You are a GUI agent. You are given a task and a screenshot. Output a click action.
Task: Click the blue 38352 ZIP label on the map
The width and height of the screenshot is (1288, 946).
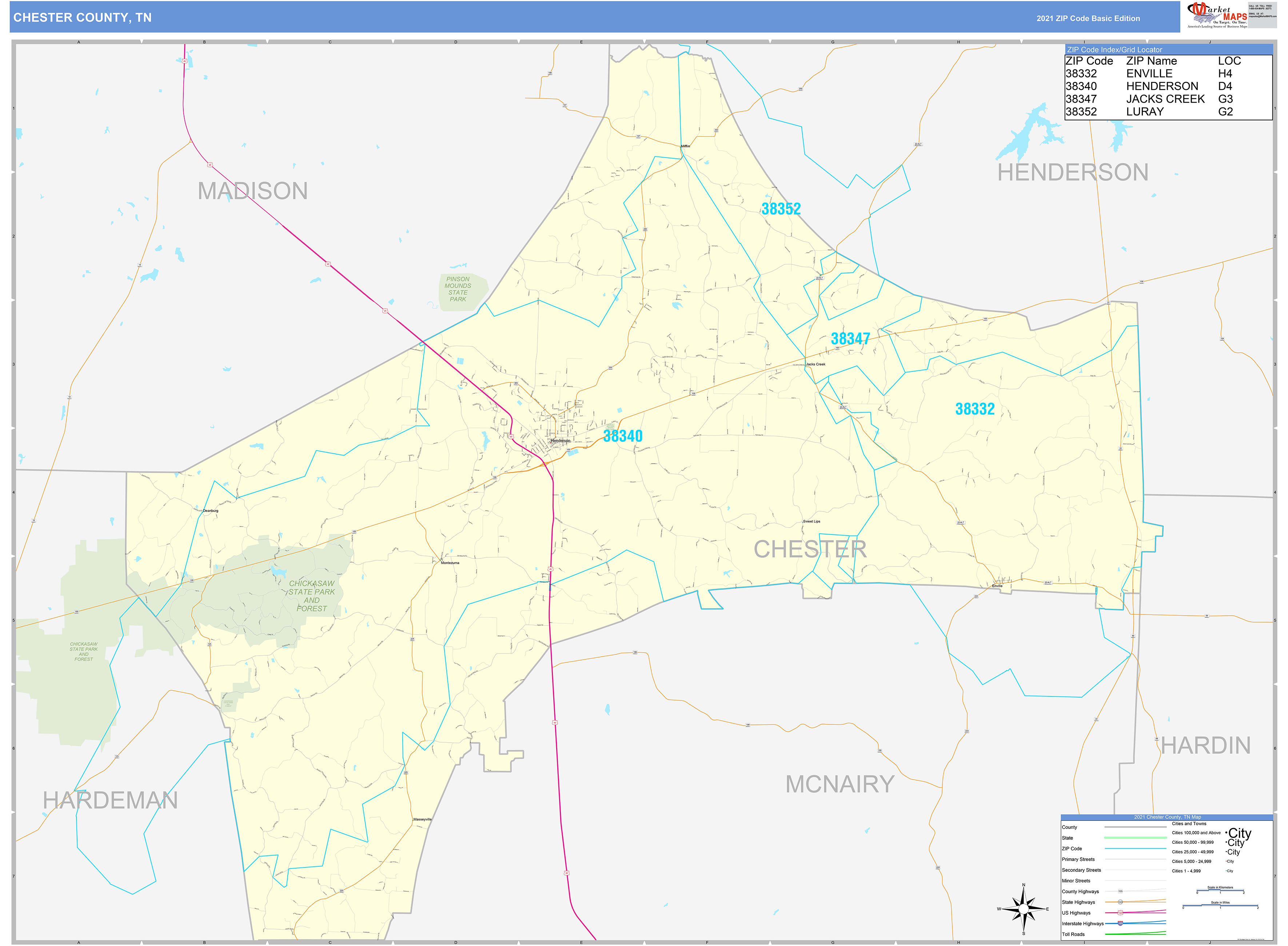tap(780, 209)
